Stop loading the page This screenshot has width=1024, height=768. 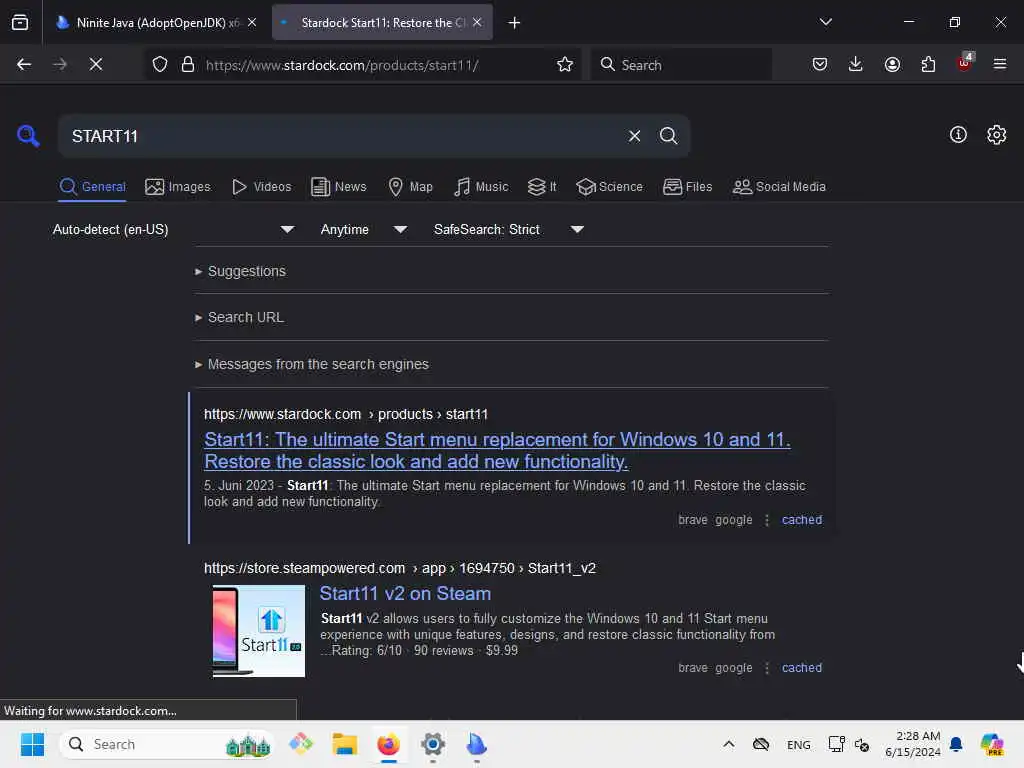pos(95,65)
